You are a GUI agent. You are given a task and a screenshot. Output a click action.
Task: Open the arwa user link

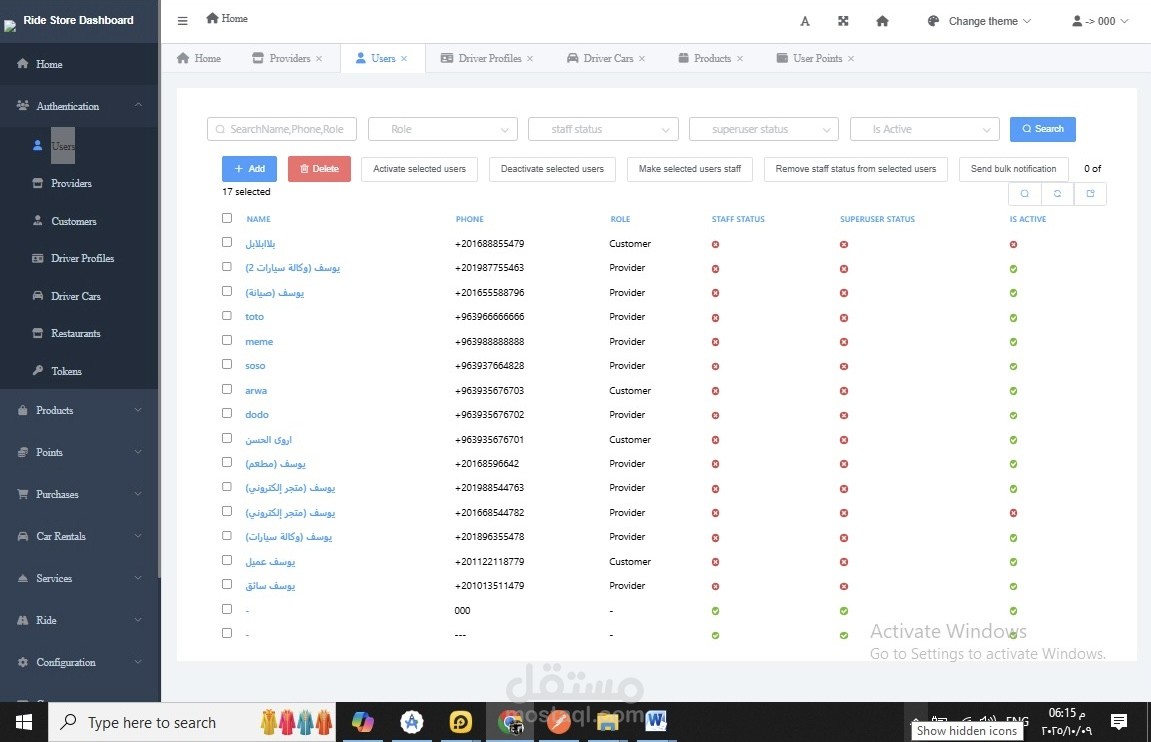click(x=256, y=390)
